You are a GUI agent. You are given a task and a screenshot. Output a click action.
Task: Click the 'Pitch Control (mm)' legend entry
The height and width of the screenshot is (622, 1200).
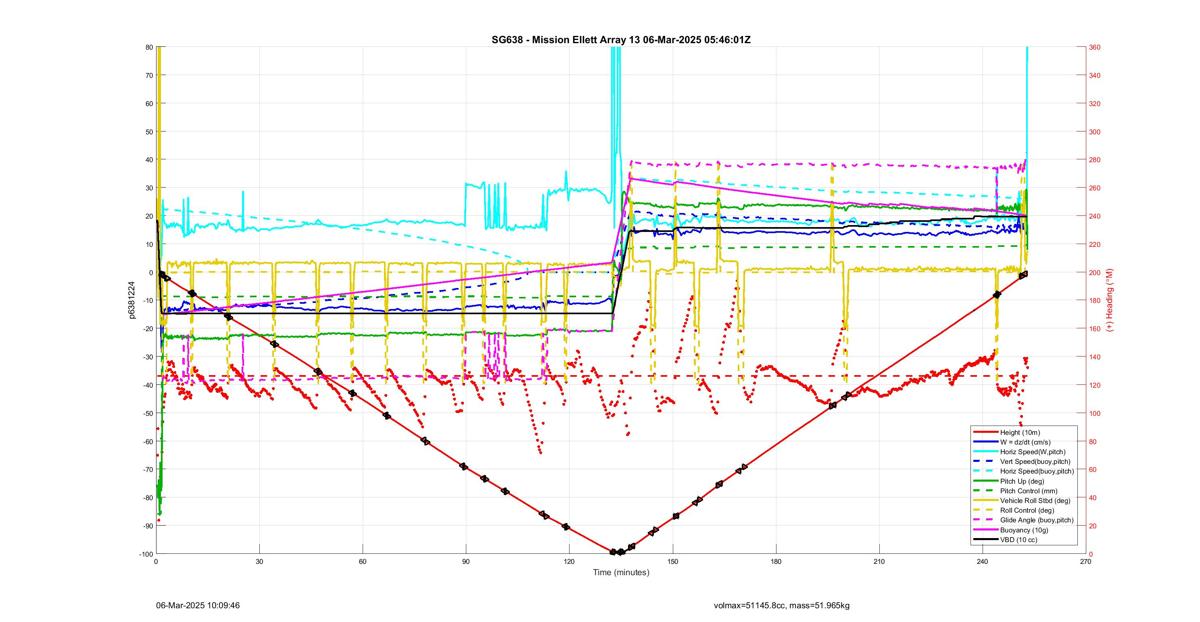pos(1029,491)
